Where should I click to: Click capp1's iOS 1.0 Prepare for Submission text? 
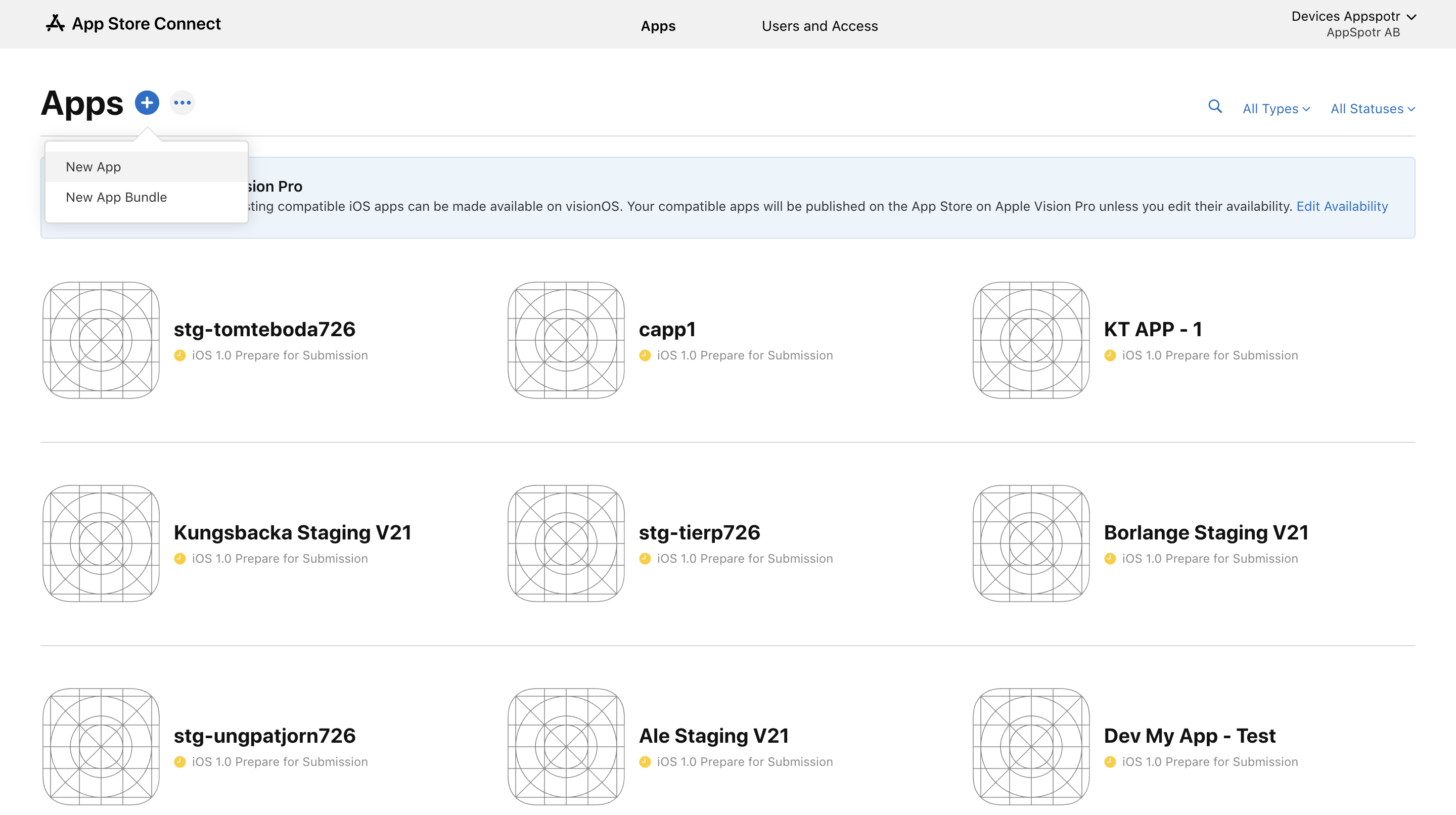pyautogui.click(x=744, y=355)
